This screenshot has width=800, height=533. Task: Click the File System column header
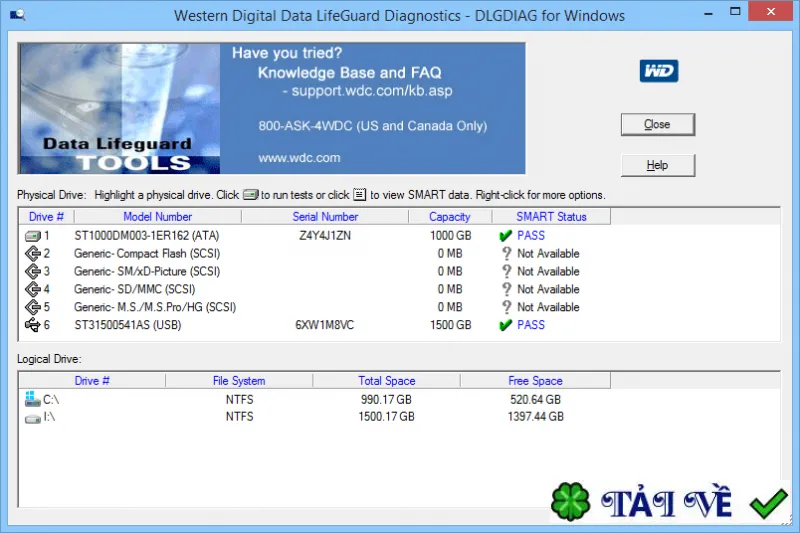239,381
